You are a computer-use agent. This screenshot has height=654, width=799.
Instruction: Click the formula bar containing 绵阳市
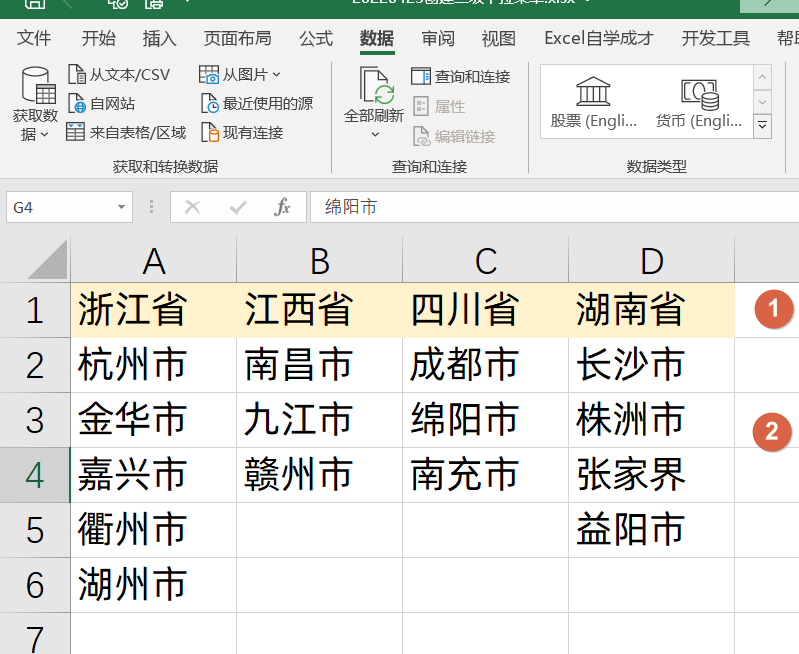pyautogui.click(x=554, y=207)
